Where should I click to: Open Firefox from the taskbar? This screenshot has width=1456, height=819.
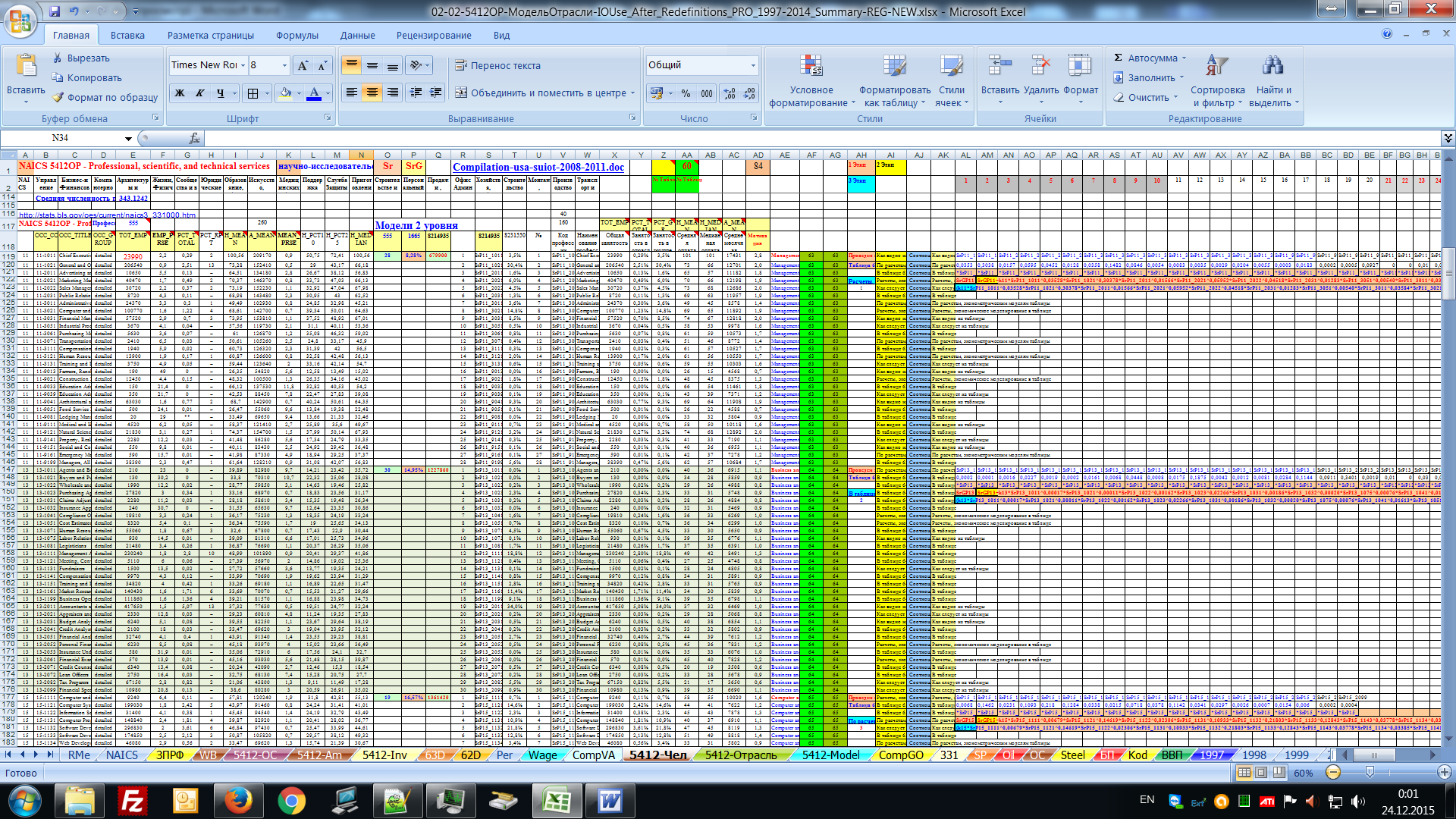238,801
